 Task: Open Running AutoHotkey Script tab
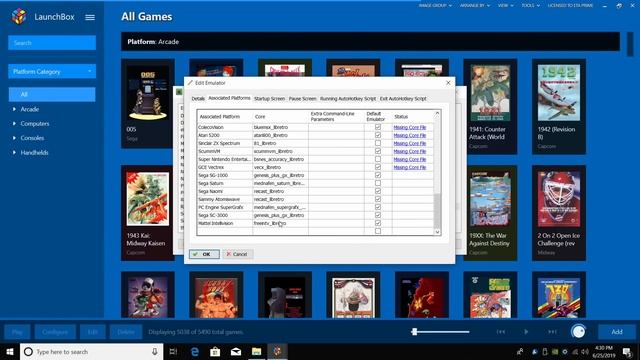[x=348, y=99]
